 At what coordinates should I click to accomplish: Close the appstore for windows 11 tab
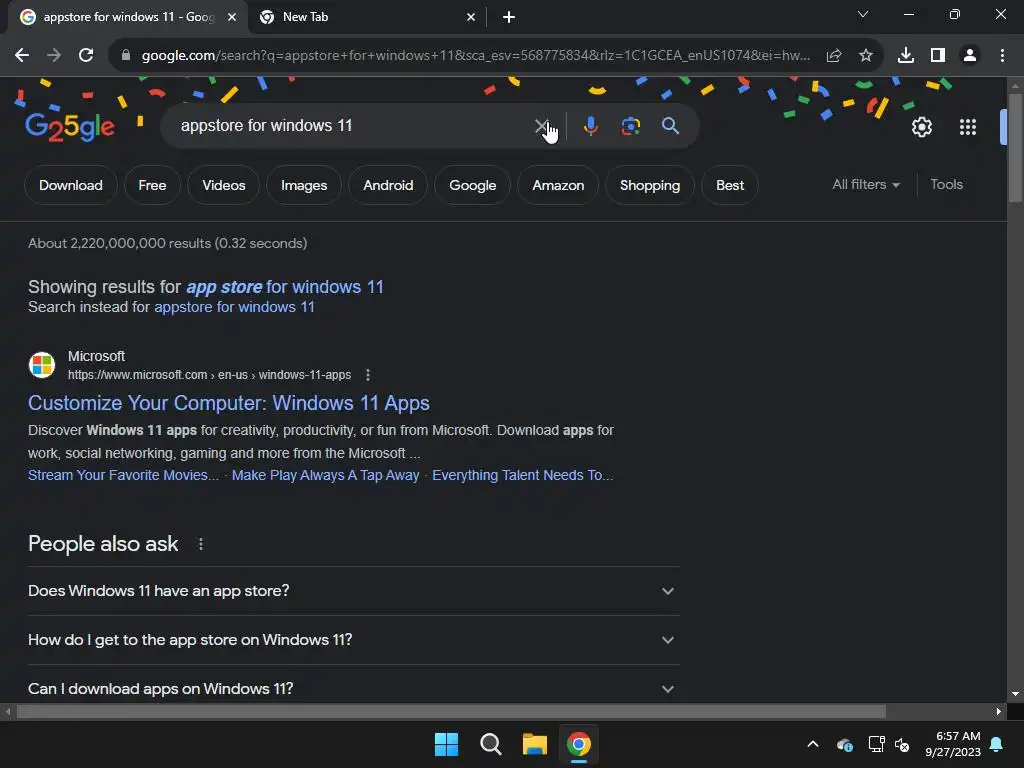pyautogui.click(x=232, y=17)
